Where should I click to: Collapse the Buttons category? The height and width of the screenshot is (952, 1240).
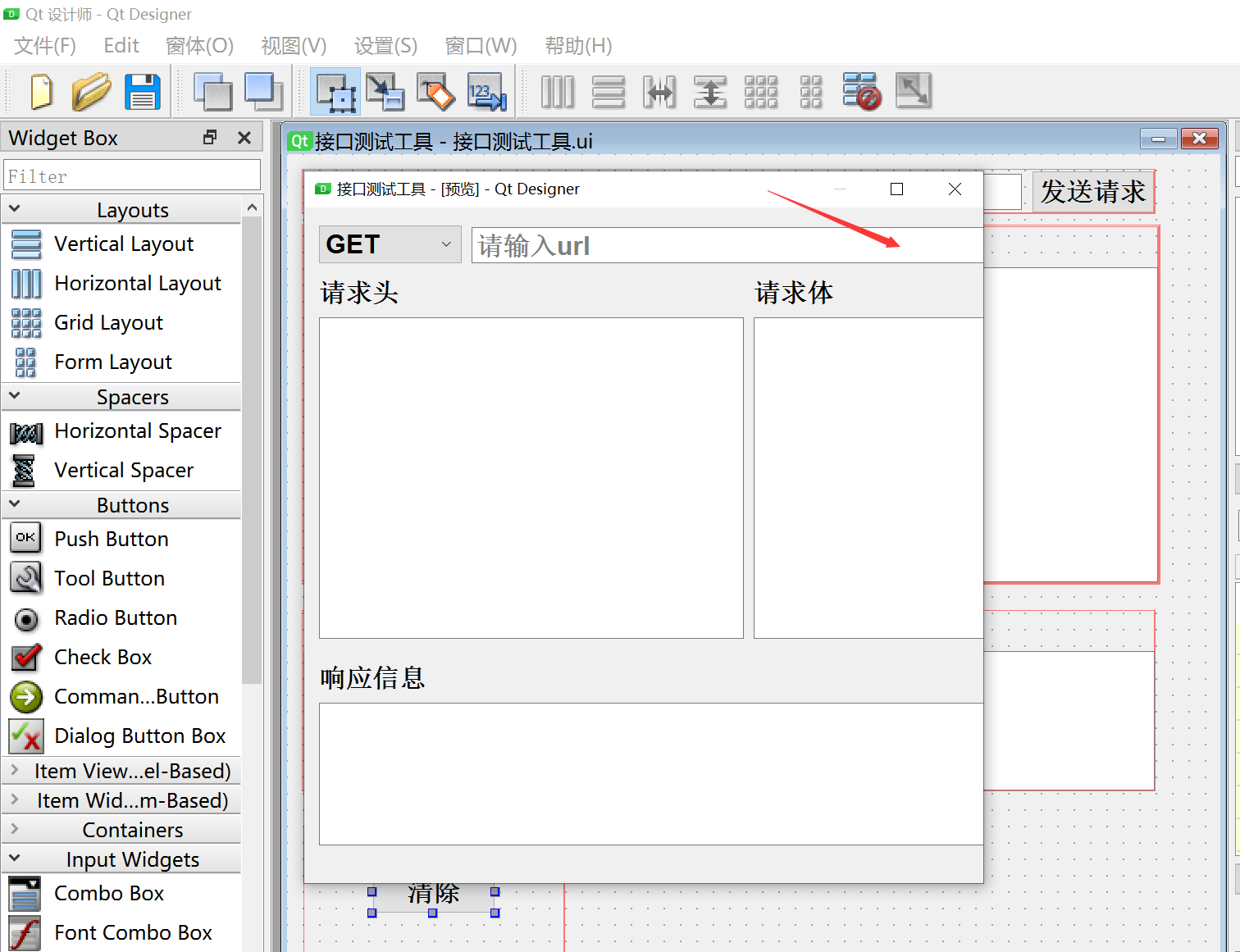[121, 504]
